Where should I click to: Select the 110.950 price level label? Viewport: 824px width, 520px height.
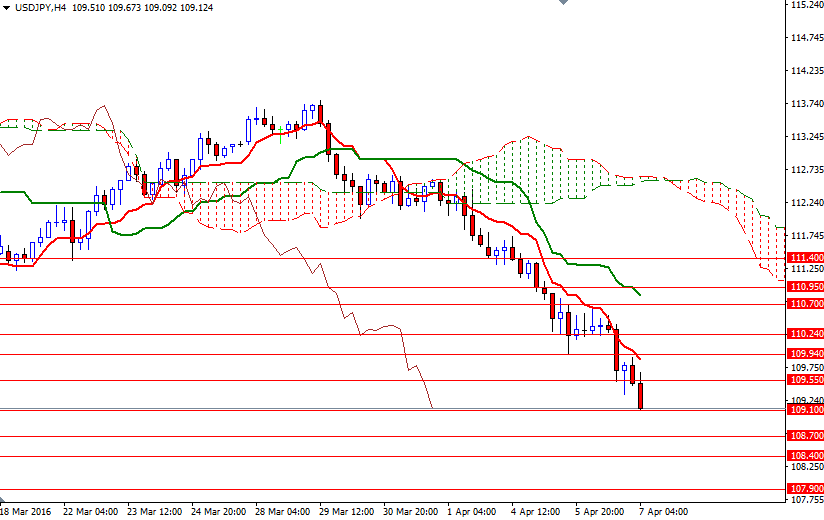click(806, 287)
